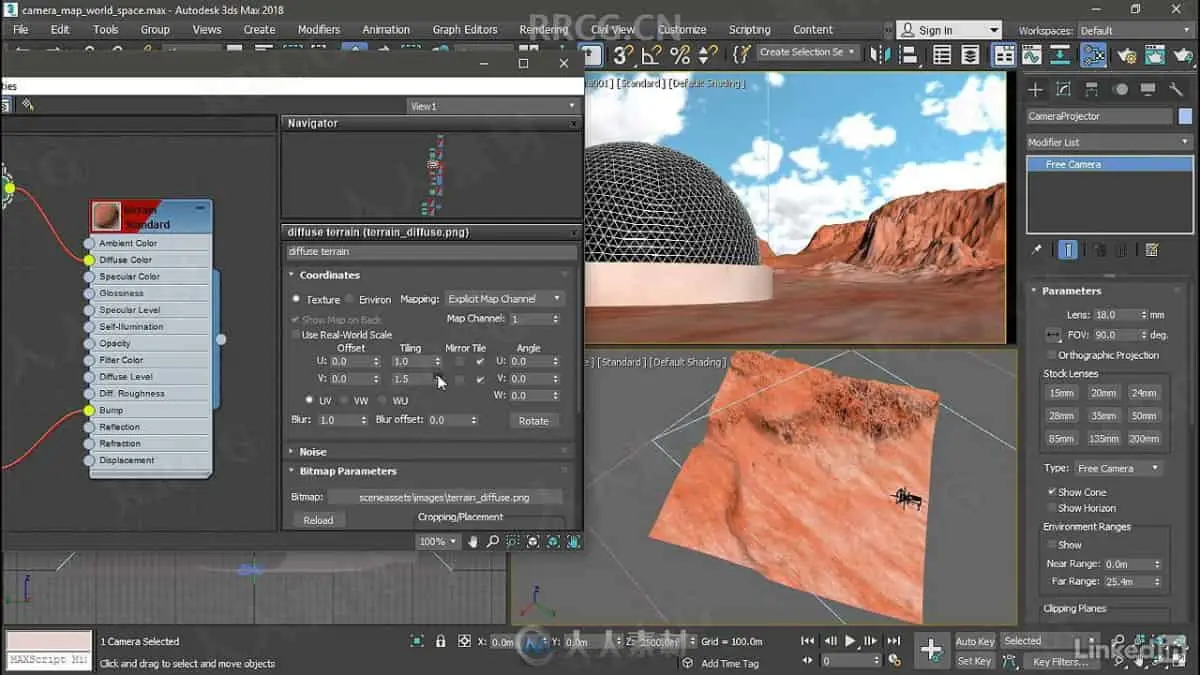Open Explicit Map Channel mapping dropdown
The image size is (1200, 675).
click(504, 299)
